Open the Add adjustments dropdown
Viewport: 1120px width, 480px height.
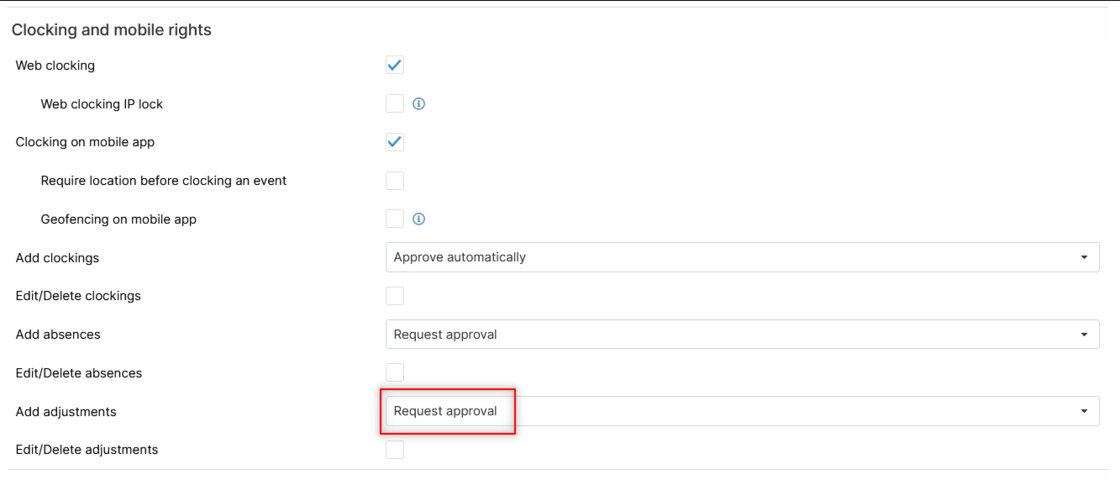coord(741,411)
